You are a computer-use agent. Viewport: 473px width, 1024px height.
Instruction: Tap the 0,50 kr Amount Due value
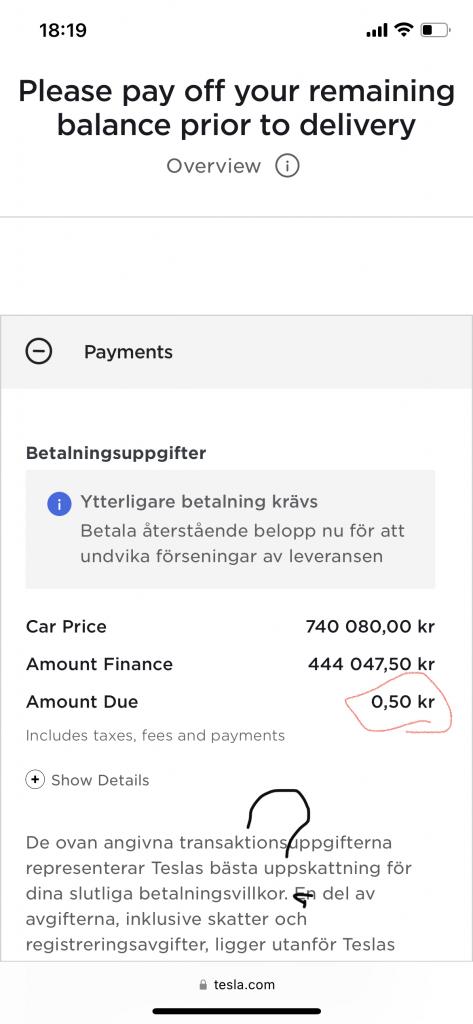402,702
